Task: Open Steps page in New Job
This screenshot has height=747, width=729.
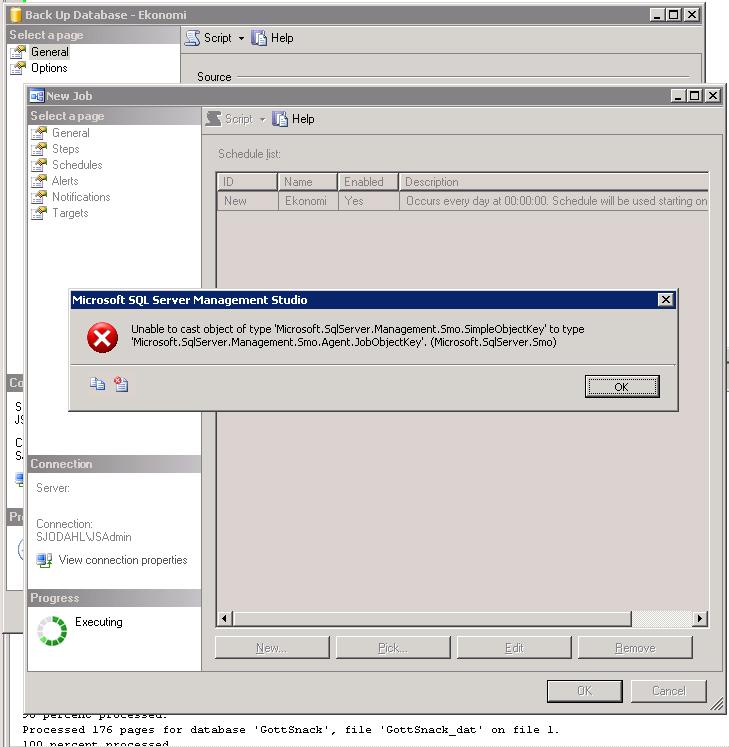Action: click(66, 149)
